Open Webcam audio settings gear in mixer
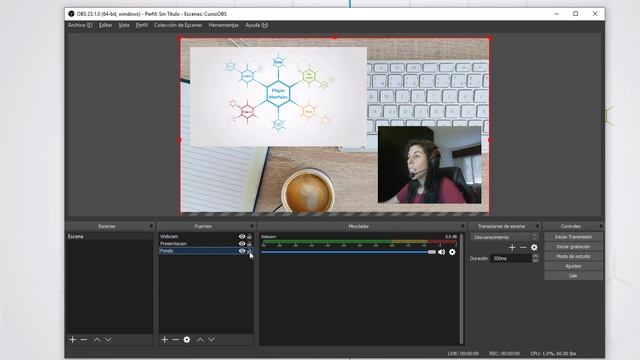The width and height of the screenshot is (640, 360). [x=452, y=252]
